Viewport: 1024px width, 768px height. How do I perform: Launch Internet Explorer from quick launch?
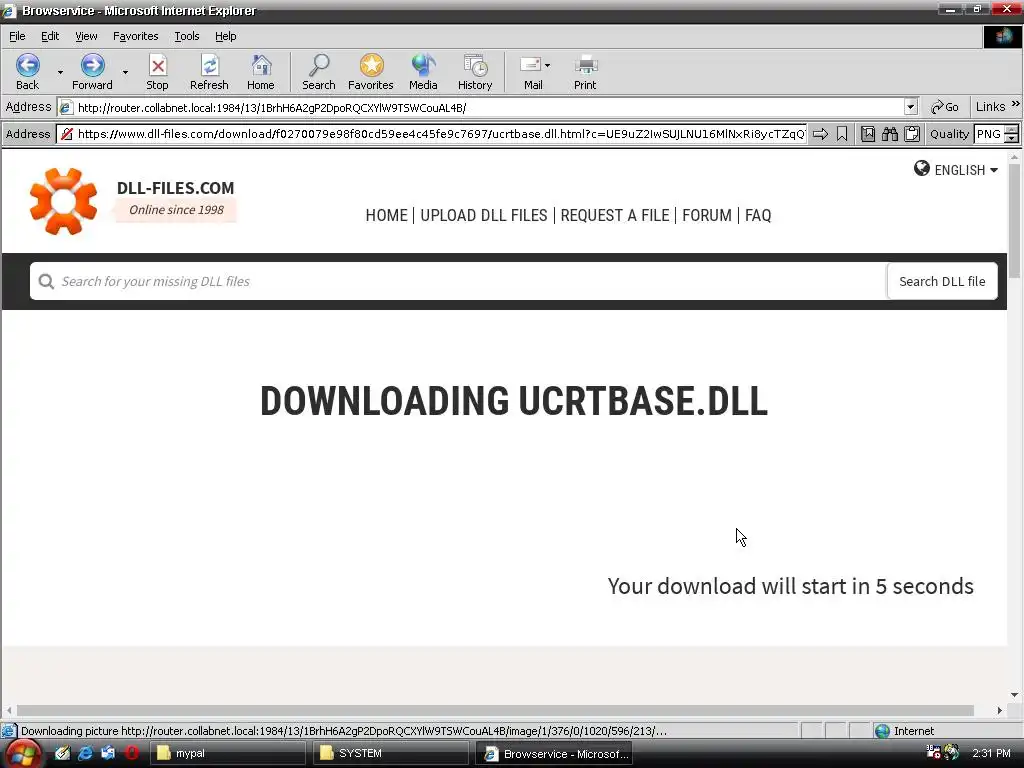coord(86,753)
